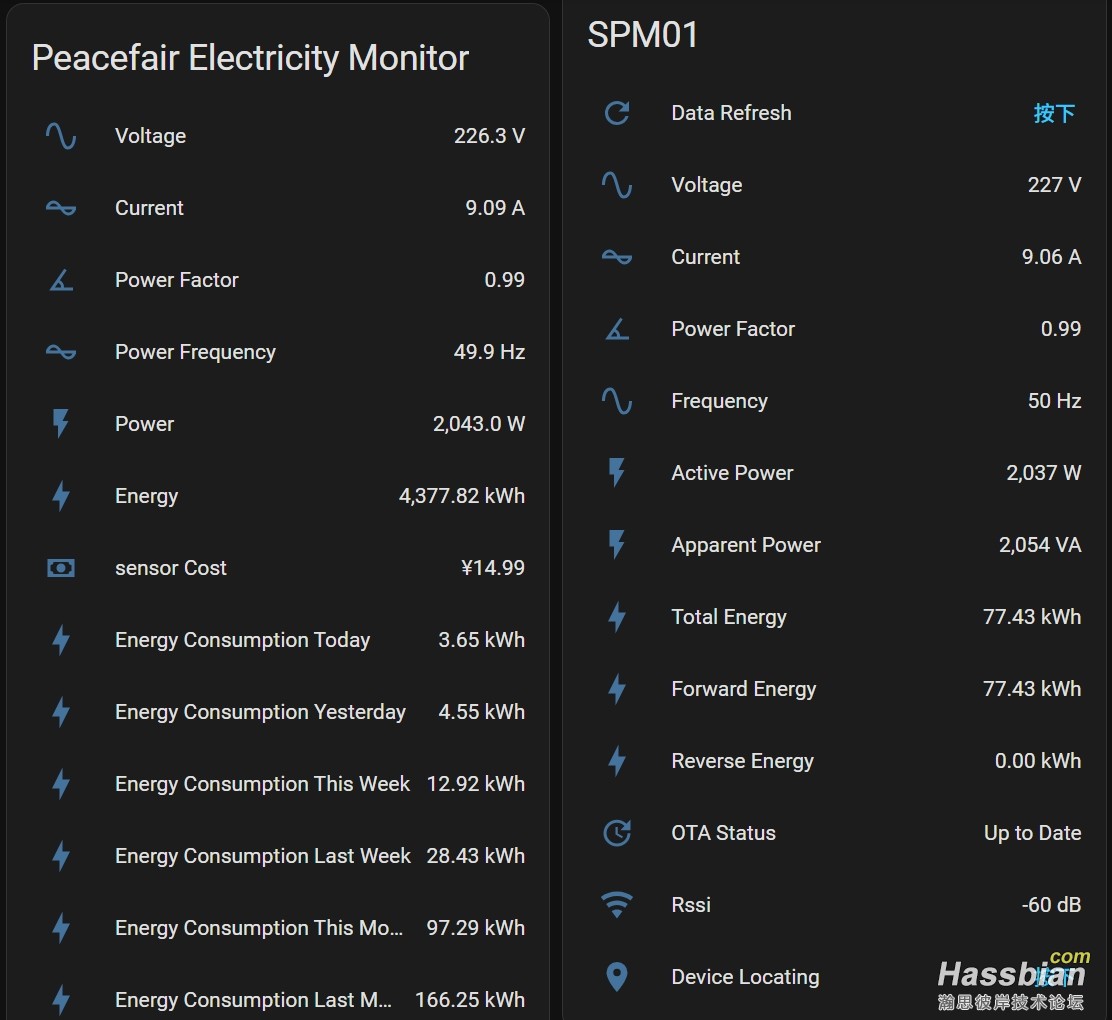Click Peacefair Power Factor angle icon
Screen dimensions: 1112x1020
click(x=61, y=280)
